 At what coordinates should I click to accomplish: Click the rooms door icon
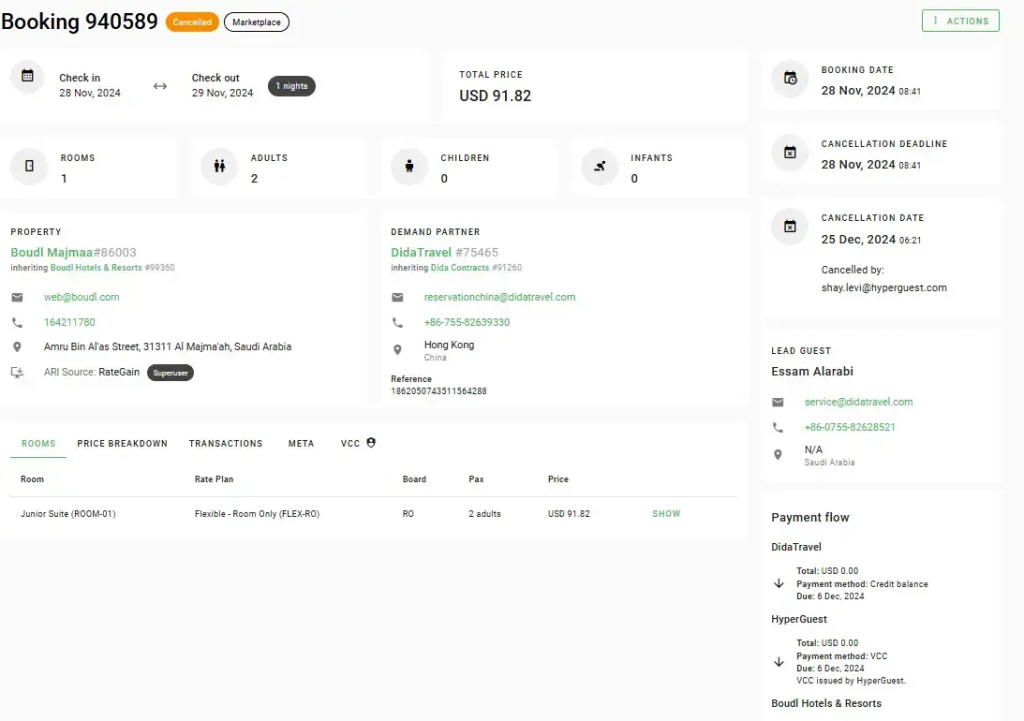(x=29, y=166)
